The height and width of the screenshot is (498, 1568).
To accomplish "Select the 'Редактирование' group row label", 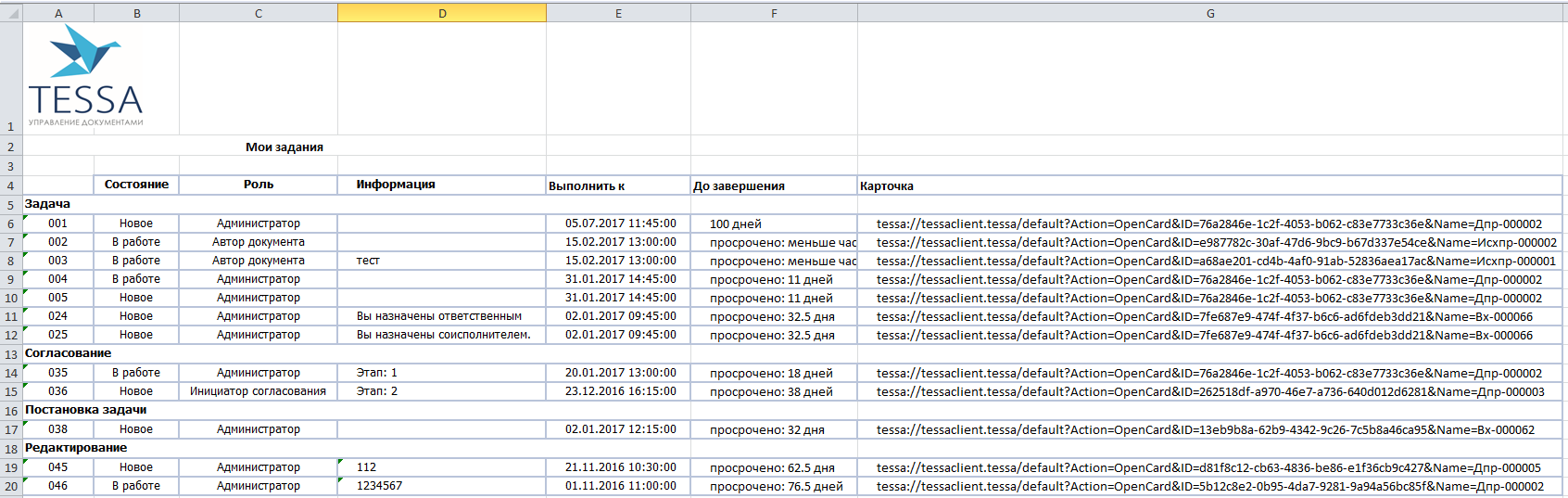I will click(76, 448).
